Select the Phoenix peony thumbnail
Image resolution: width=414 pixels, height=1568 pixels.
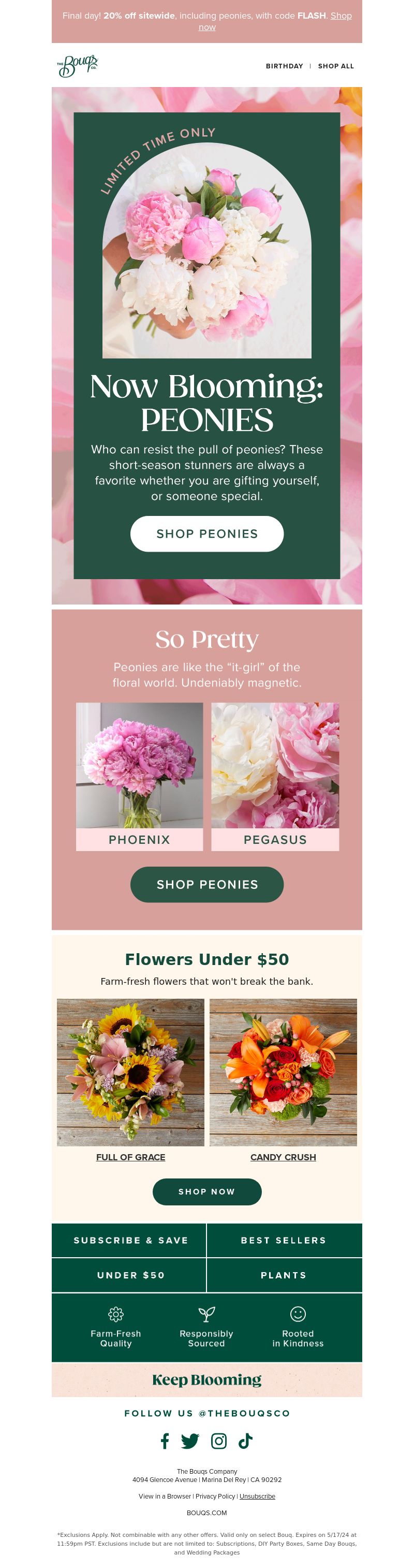[x=139, y=776]
